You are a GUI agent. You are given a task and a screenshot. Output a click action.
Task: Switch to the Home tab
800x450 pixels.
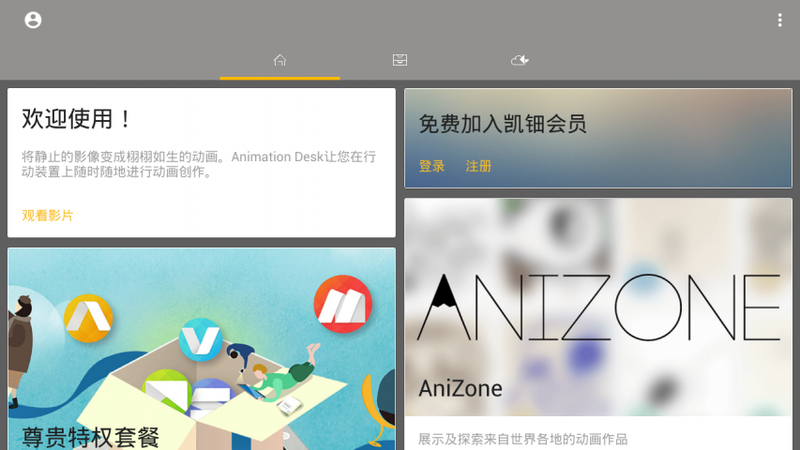pos(280,60)
